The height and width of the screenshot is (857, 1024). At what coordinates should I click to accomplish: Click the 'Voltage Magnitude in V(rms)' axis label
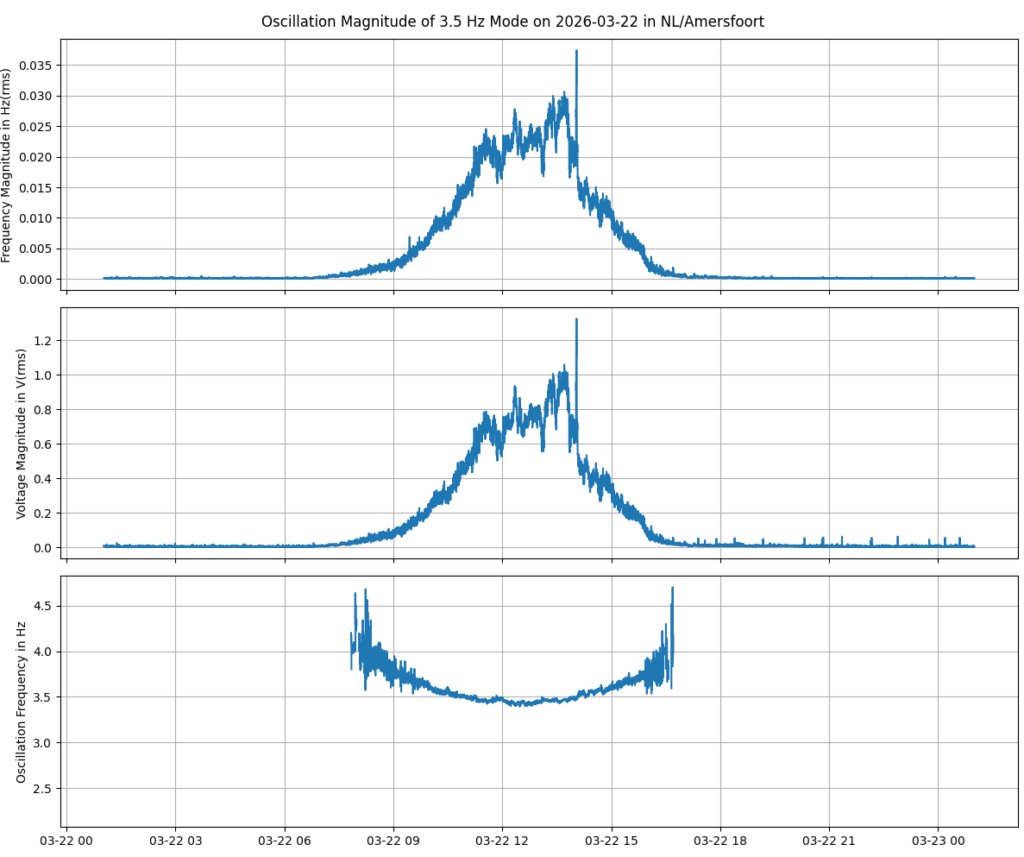click(x=21, y=434)
